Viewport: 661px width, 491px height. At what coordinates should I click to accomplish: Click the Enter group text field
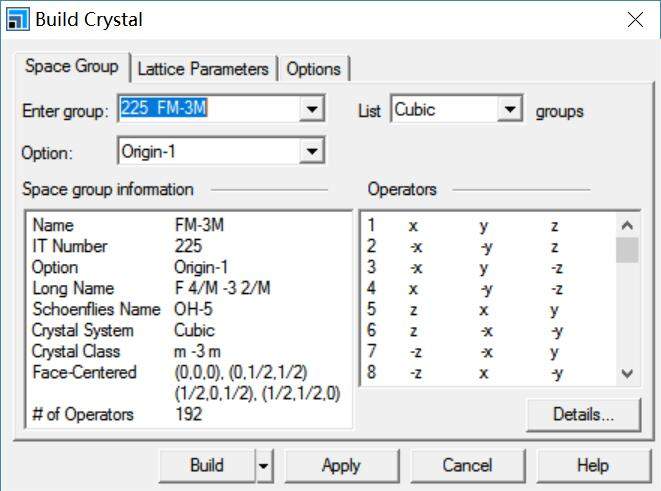pos(208,109)
